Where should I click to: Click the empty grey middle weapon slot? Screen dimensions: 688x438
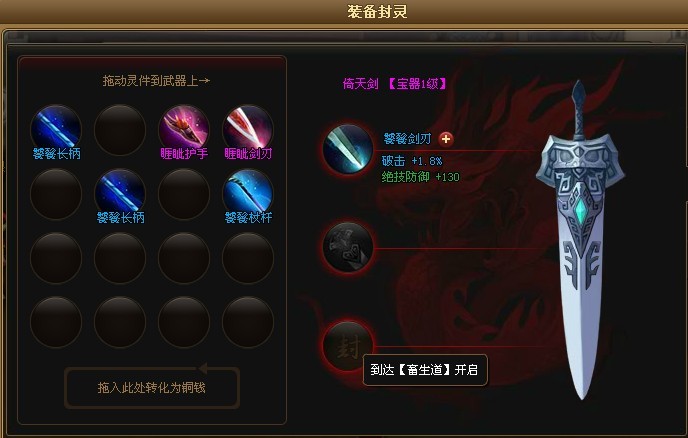tap(348, 248)
